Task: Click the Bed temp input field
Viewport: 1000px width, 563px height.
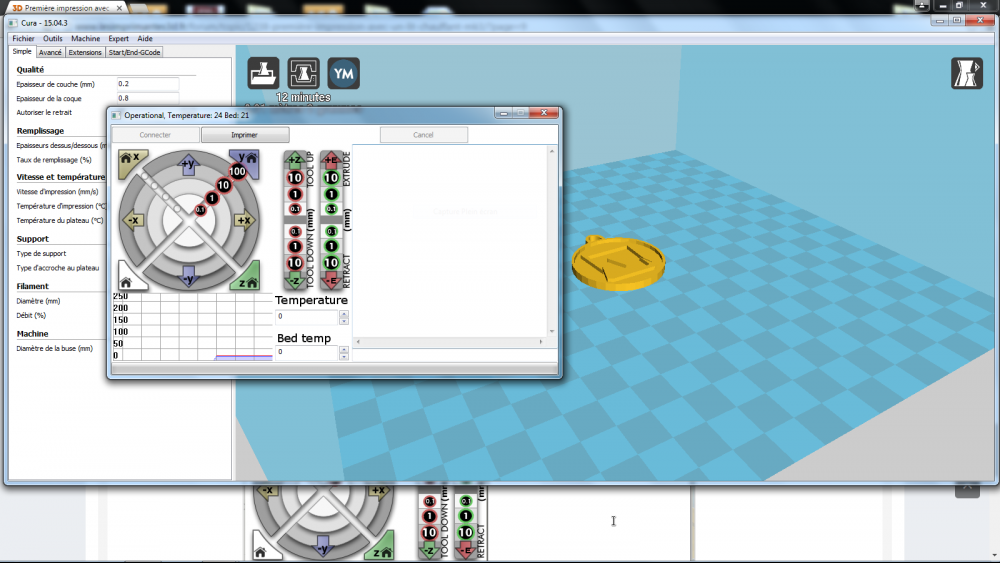Action: click(307, 353)
